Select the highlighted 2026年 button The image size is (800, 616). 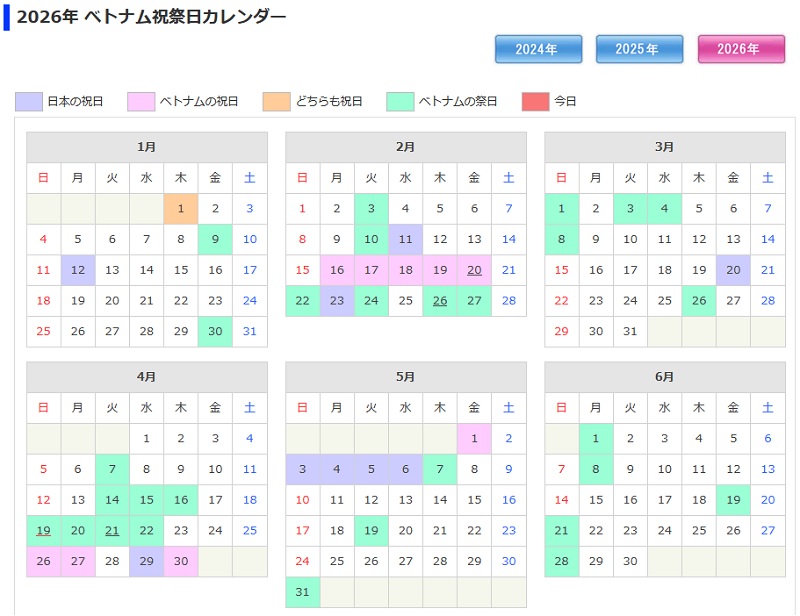pyautogui.click(x=740, y=49)
